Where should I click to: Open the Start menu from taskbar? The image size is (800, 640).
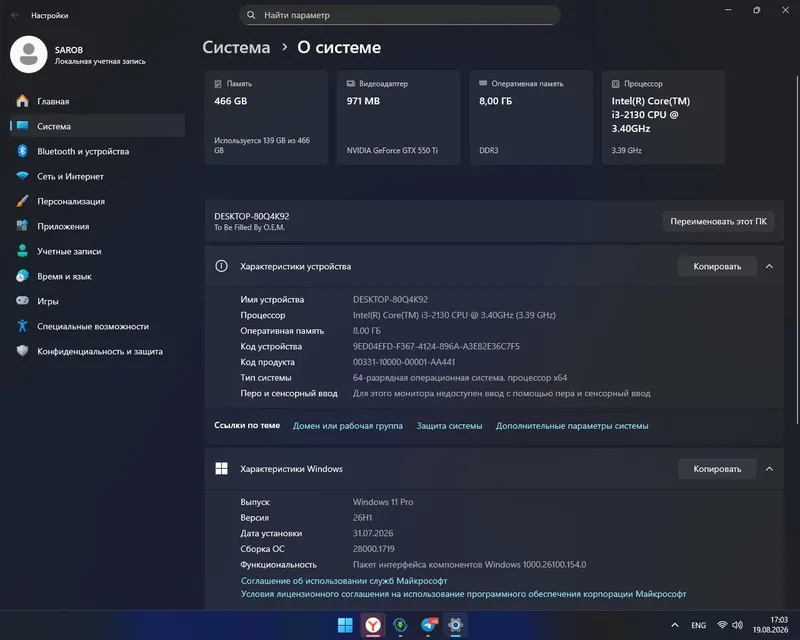(345, 625)
